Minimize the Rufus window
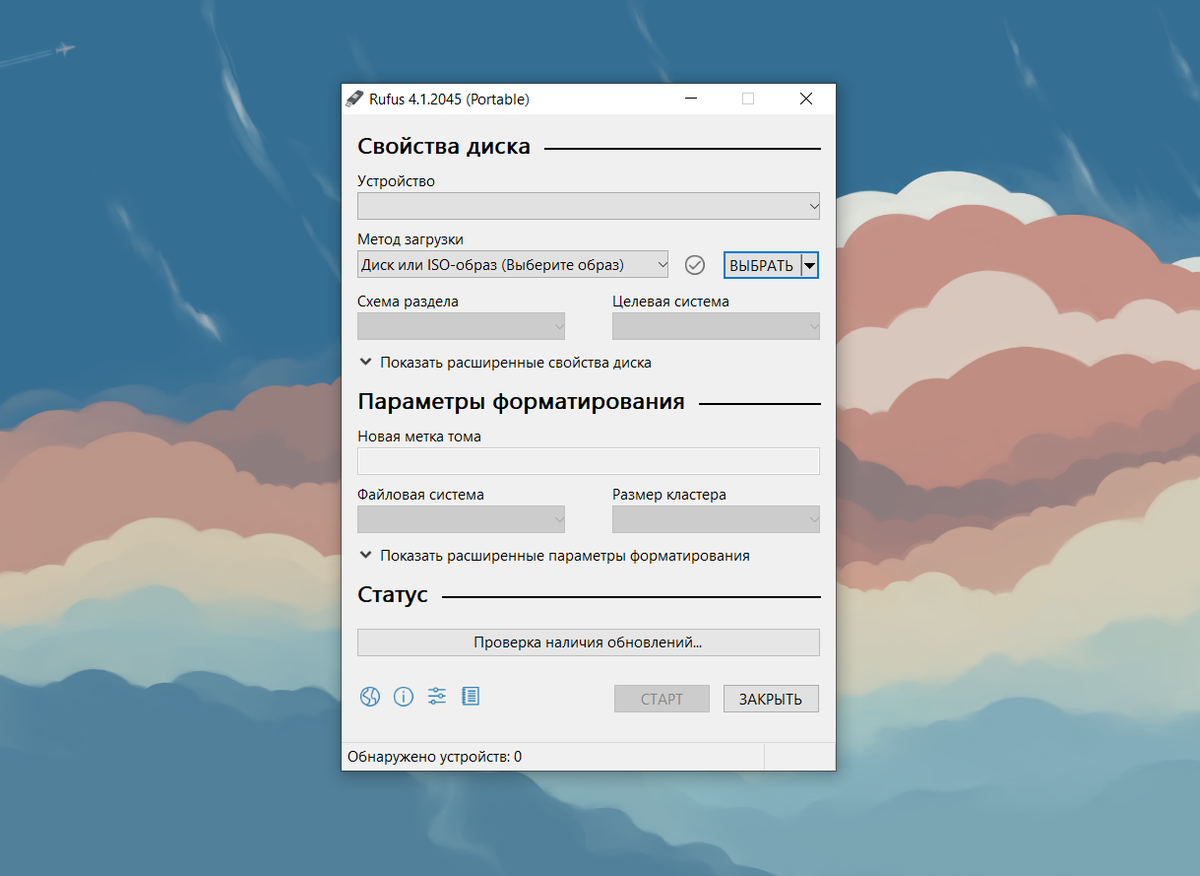The image size is (1200, 876). pos(690,99)
